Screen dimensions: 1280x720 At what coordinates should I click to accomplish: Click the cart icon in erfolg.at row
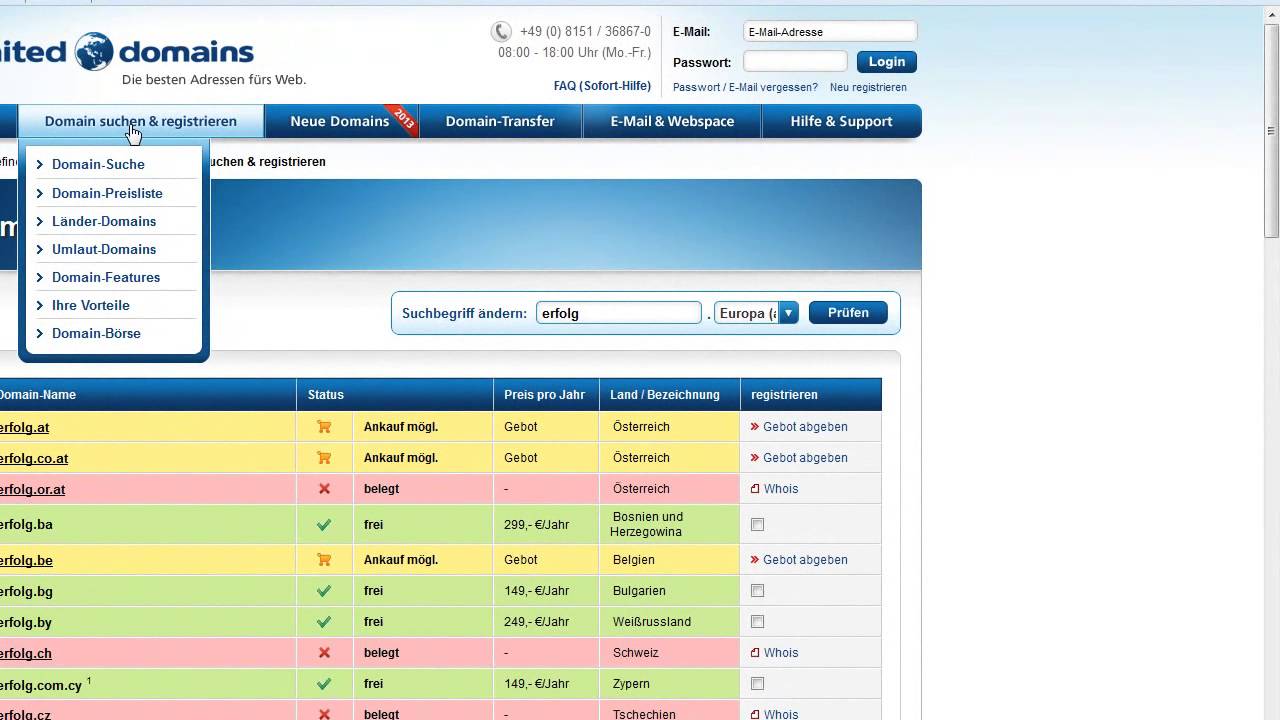324,427
